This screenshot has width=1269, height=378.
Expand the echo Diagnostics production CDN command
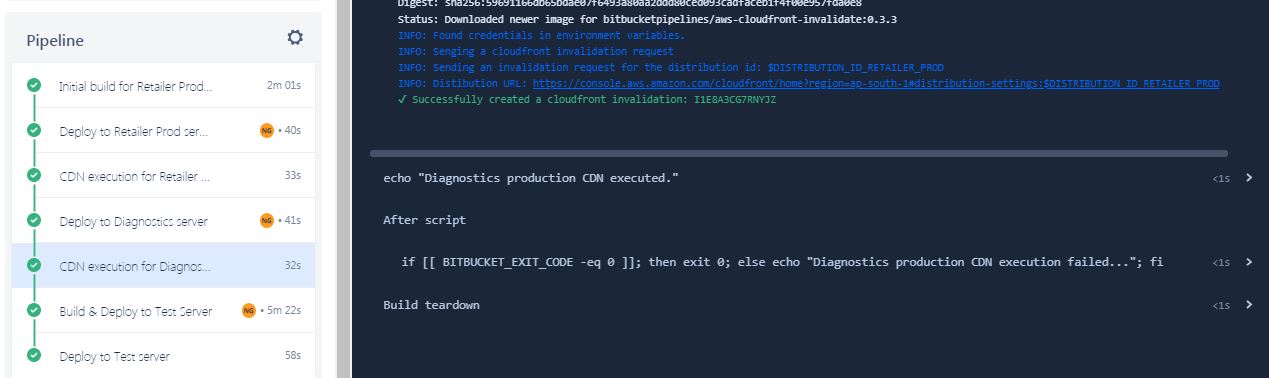pyautogui.click(x=1249, y=178)
